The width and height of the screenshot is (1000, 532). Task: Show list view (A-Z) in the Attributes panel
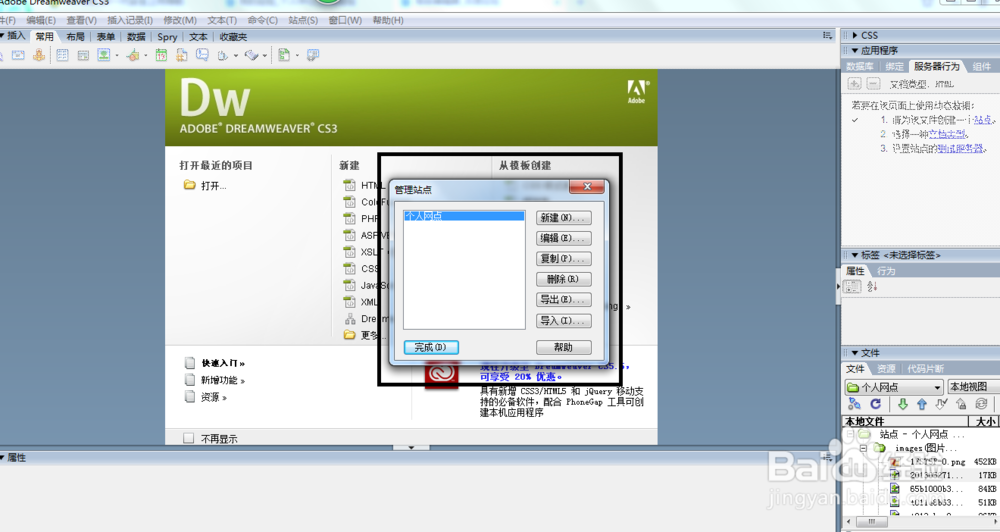872,287
